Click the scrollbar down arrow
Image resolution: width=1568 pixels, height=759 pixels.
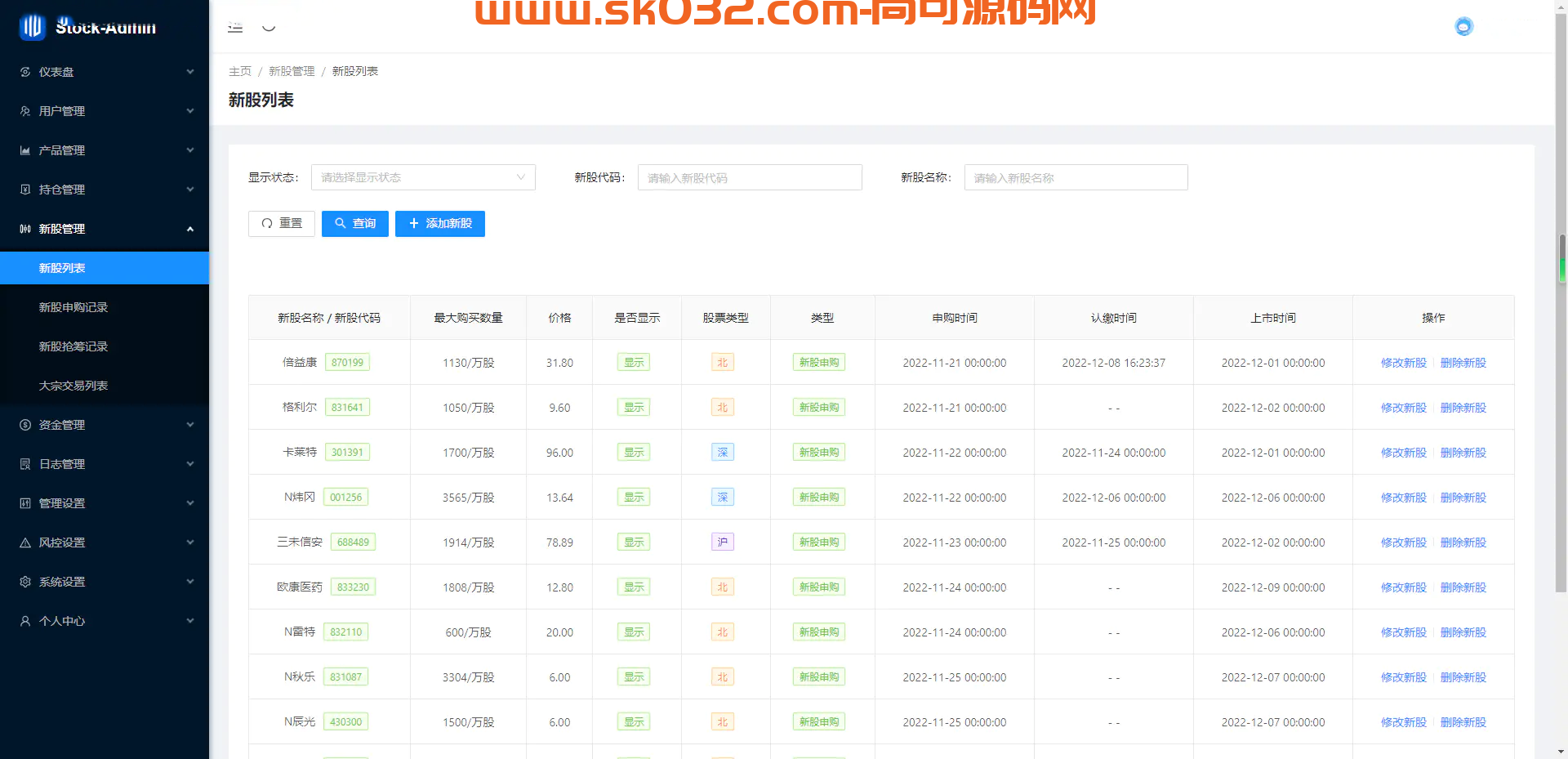point(1561,752)
